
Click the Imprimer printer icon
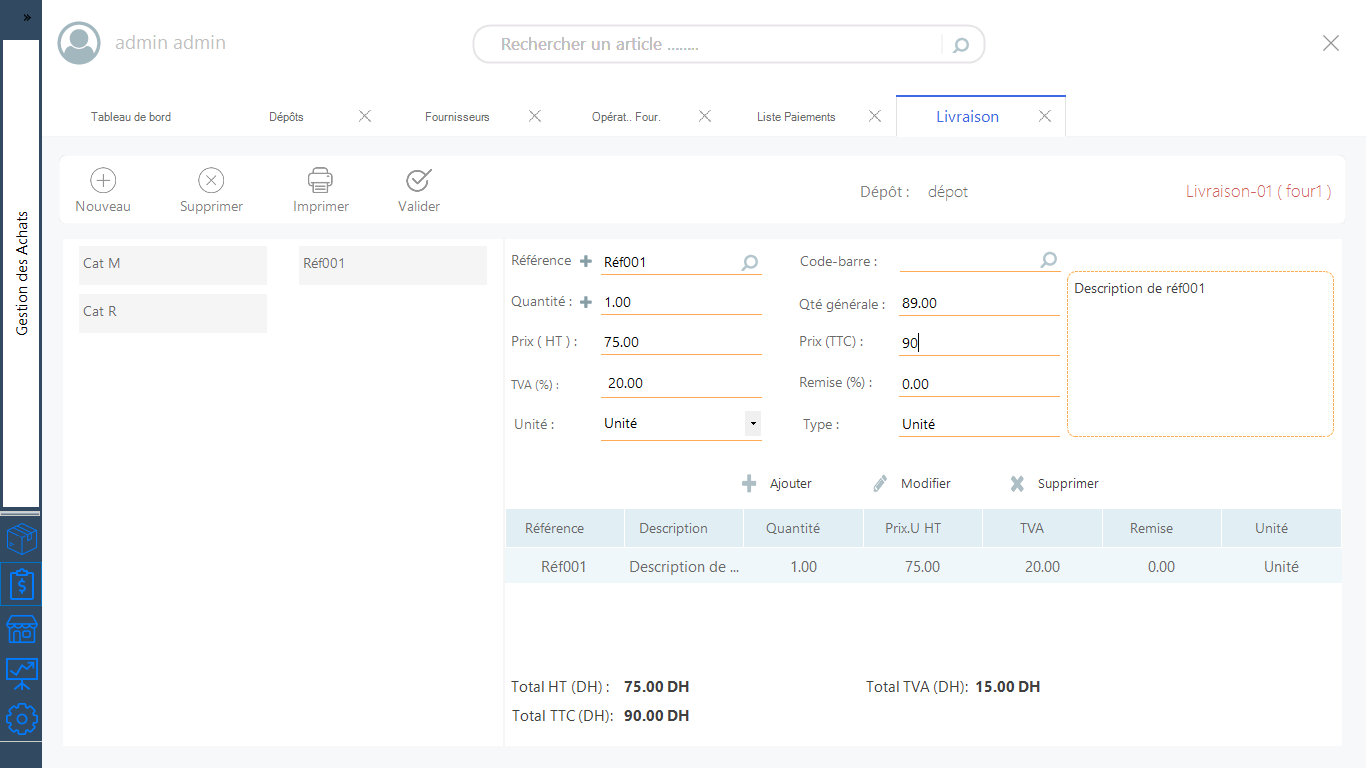pyautogui.click(x=320, y=180)
